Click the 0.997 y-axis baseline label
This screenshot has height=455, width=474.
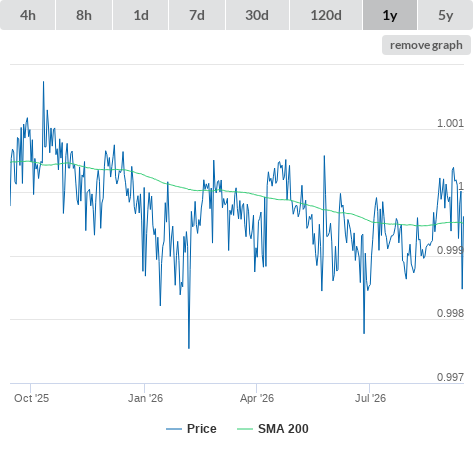tap(450, 377)
